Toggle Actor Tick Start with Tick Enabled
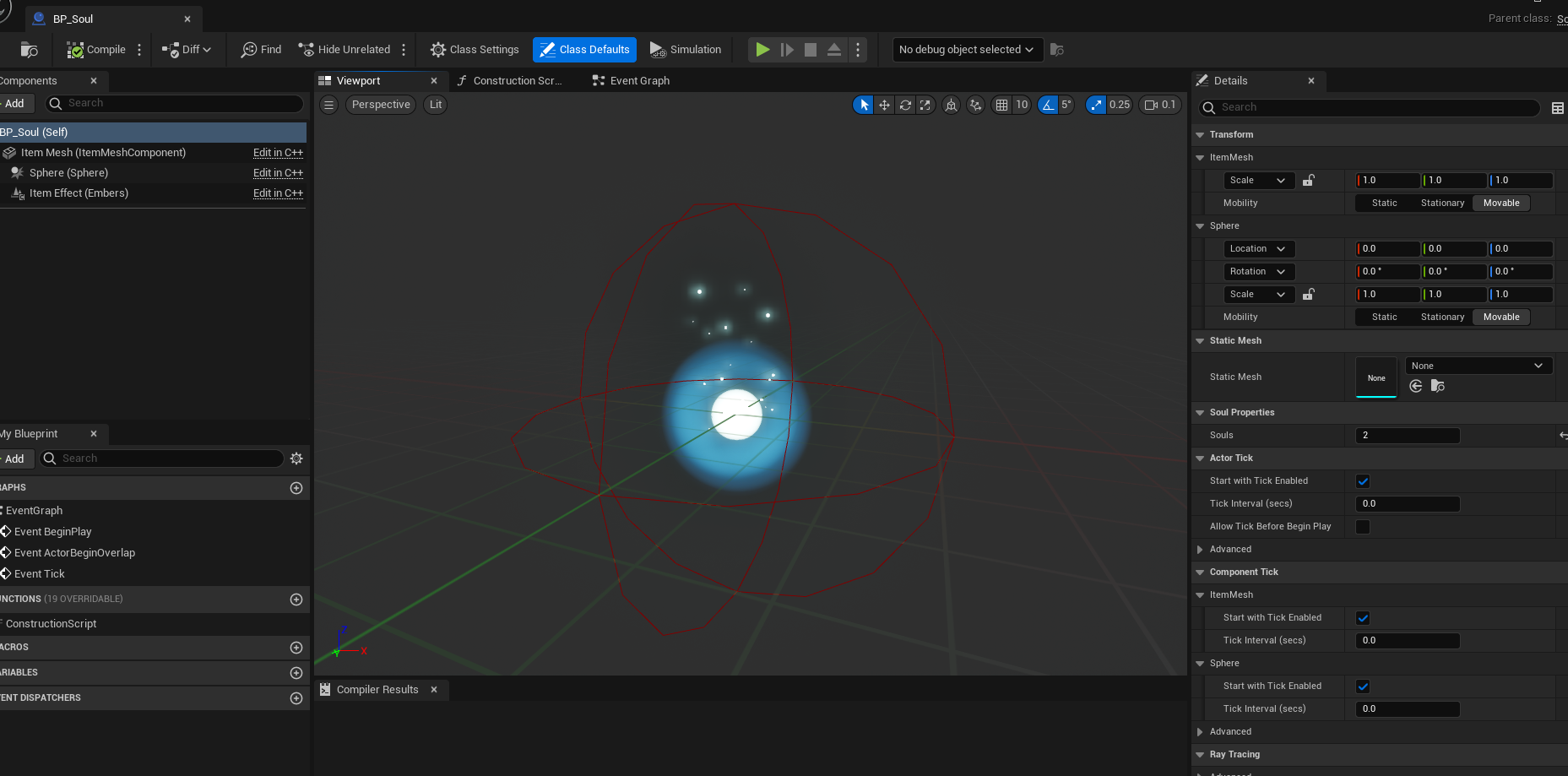This screenshot has height=776, width=1568. (1363, 481)
